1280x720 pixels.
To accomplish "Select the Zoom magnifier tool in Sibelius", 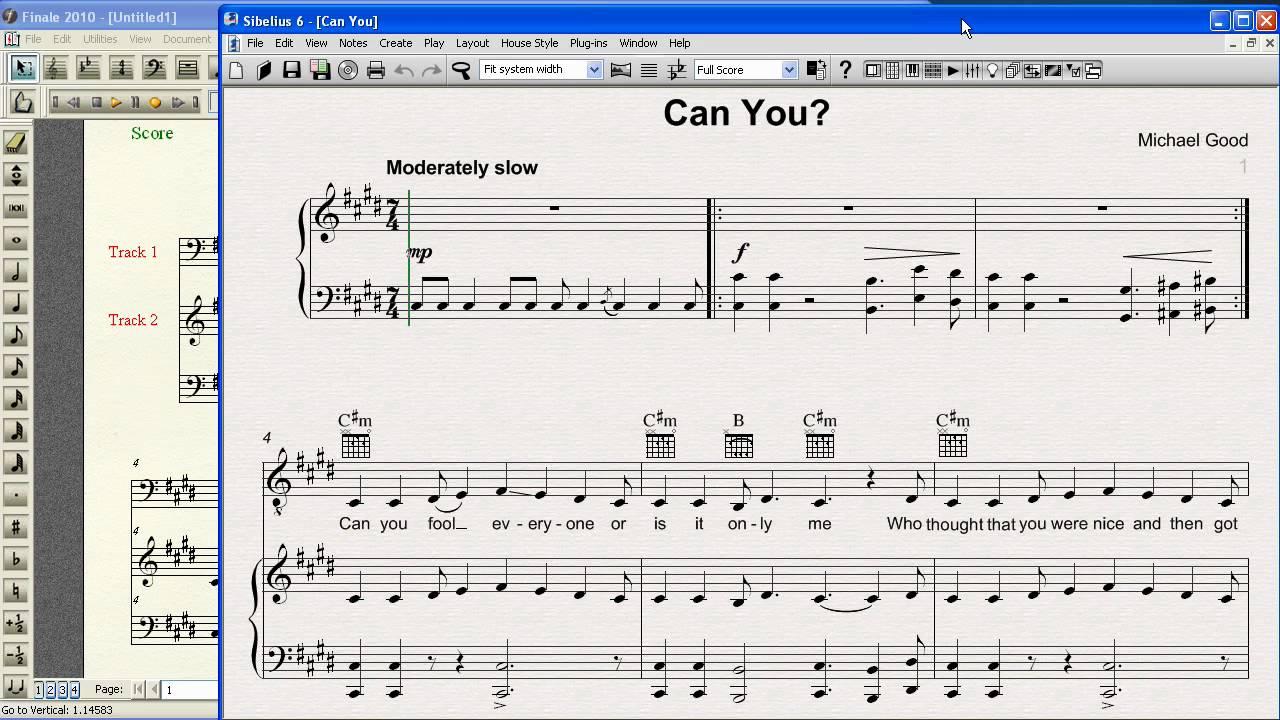I will click(x=461, y=70).
